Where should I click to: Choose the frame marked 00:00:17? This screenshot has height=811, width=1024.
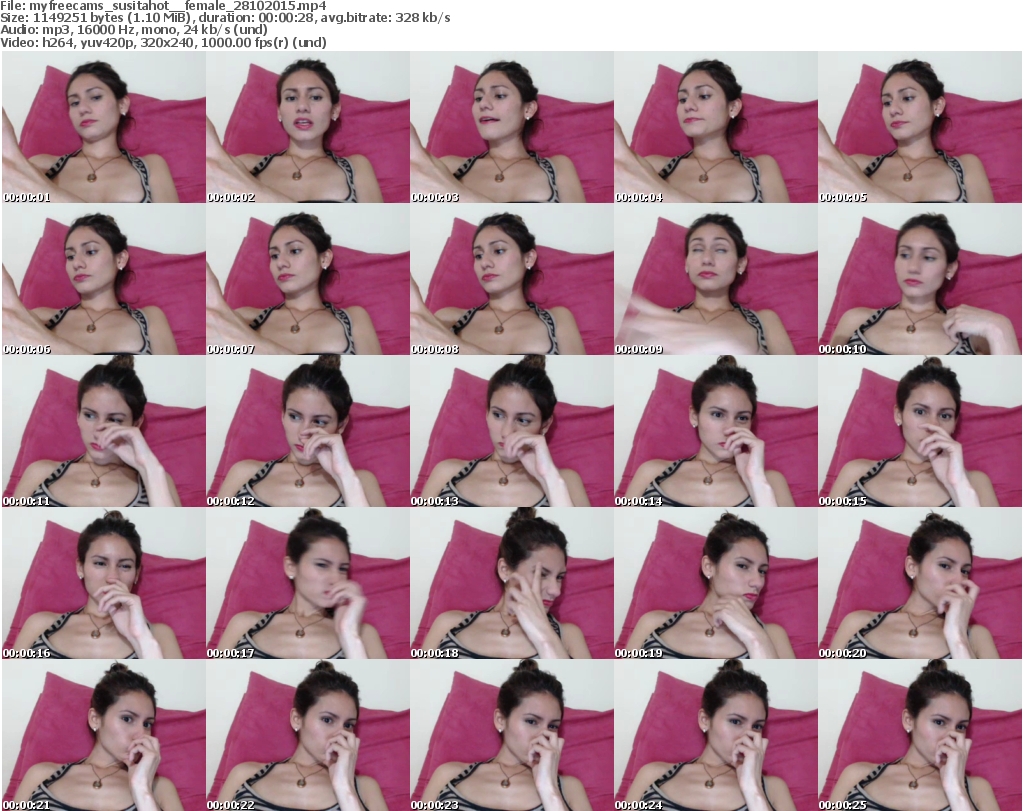coord(308,583)
